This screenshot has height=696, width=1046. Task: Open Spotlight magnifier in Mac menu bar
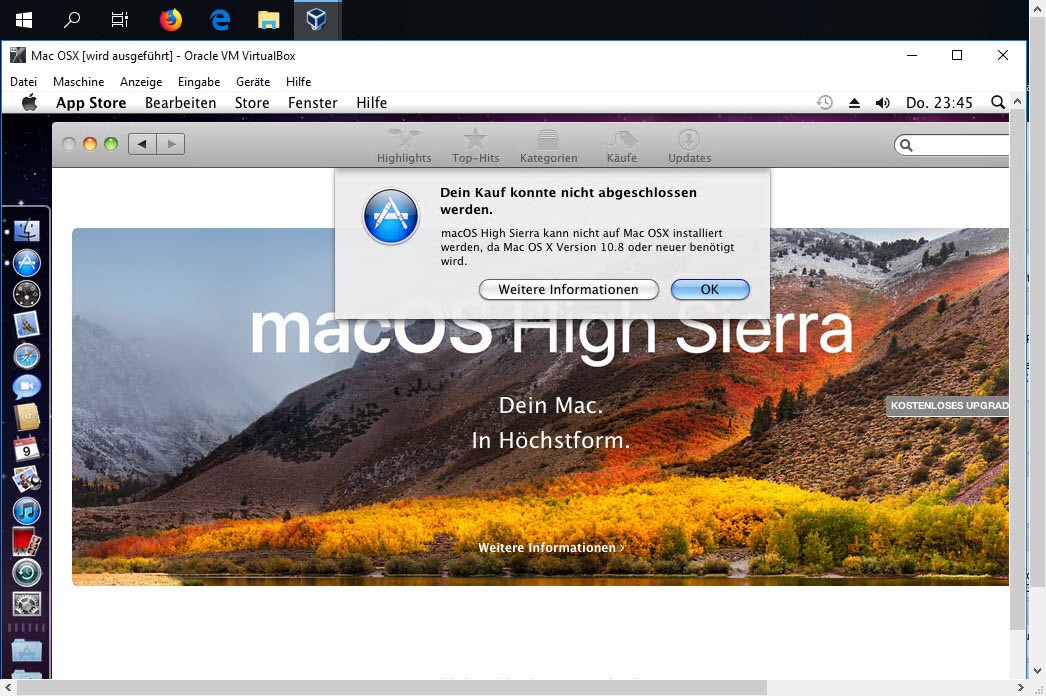(998, 102)
